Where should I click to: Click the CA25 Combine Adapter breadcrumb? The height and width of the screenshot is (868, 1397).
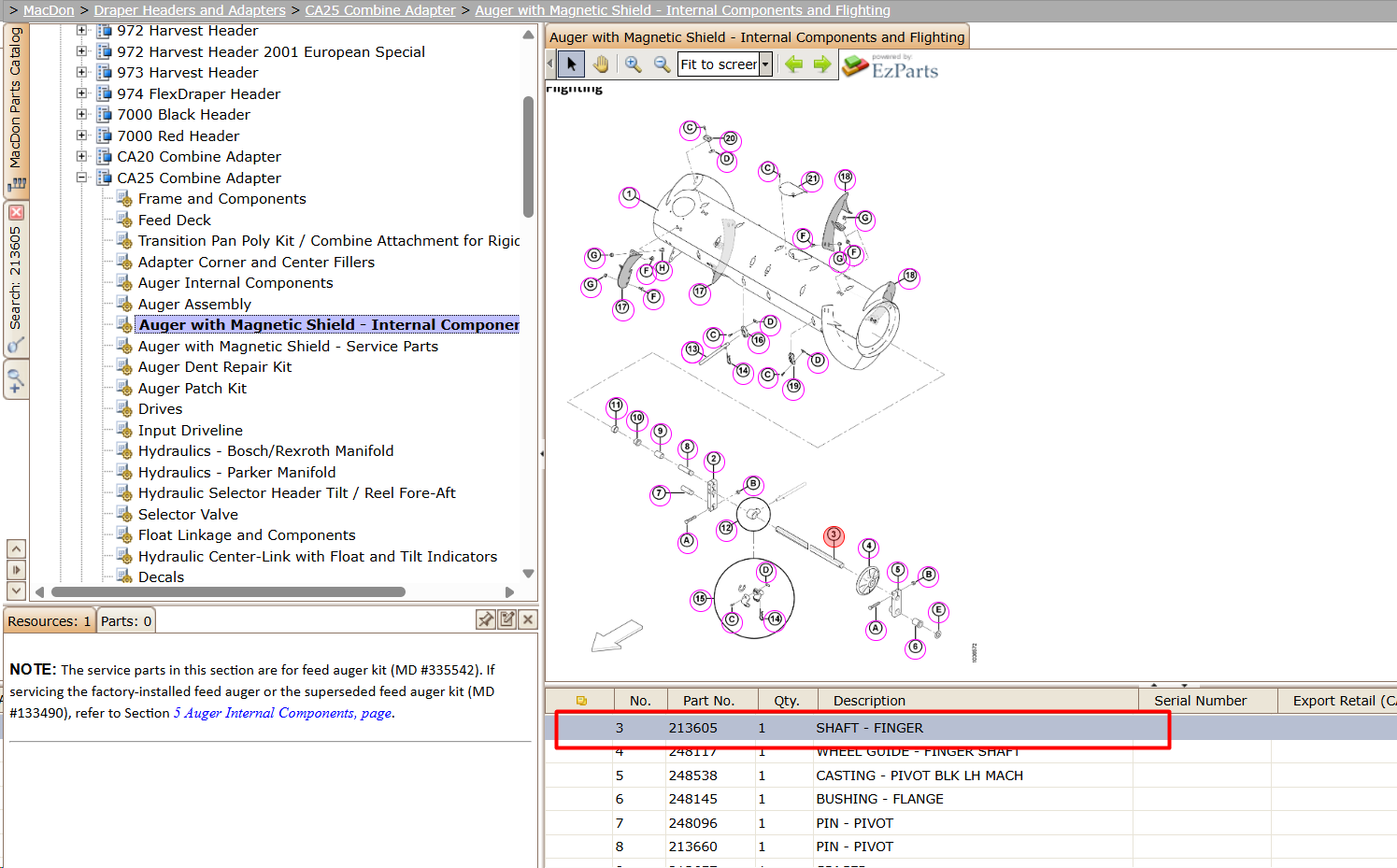click(x=380, y=10)
